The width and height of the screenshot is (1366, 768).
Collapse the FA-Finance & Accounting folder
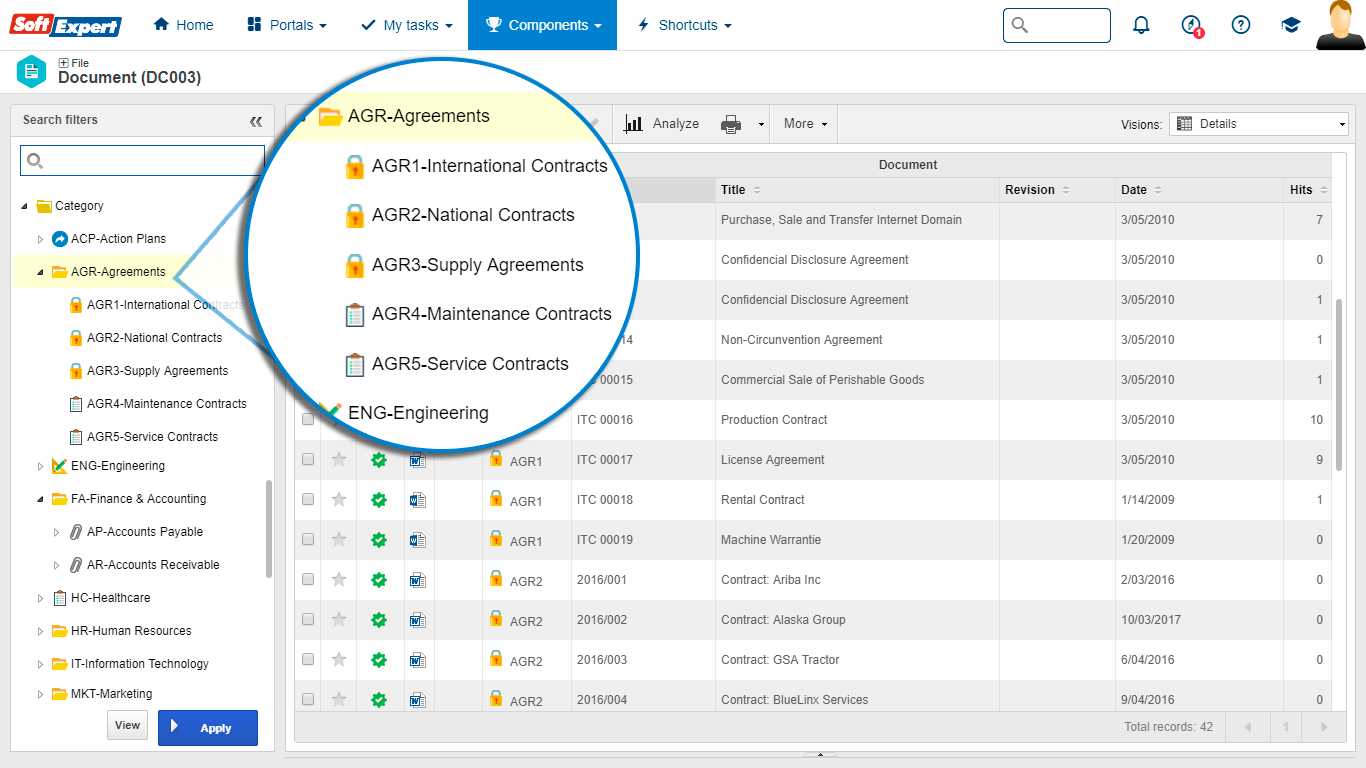coord(41,499)
